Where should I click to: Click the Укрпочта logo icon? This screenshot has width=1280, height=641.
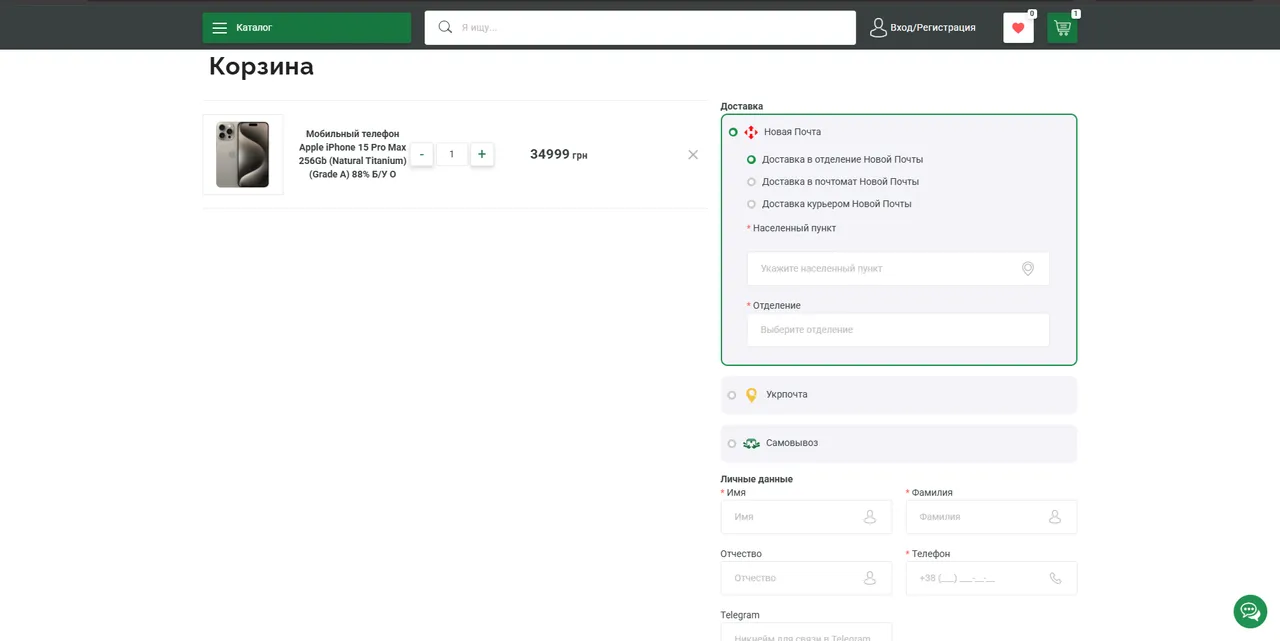(x=751, y=395)
